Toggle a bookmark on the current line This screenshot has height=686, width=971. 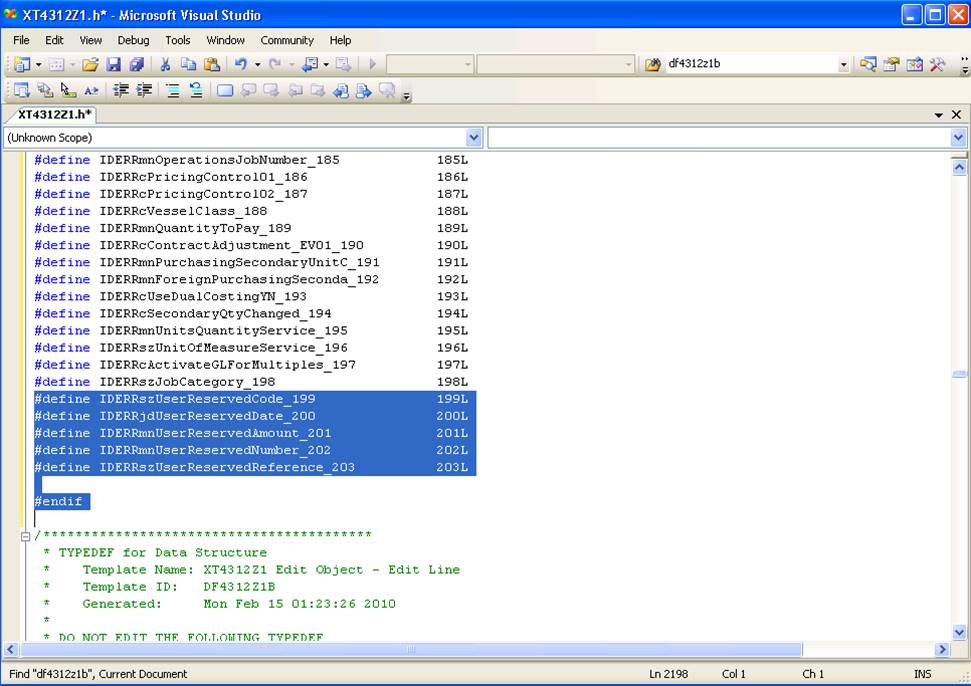[225, 91]
